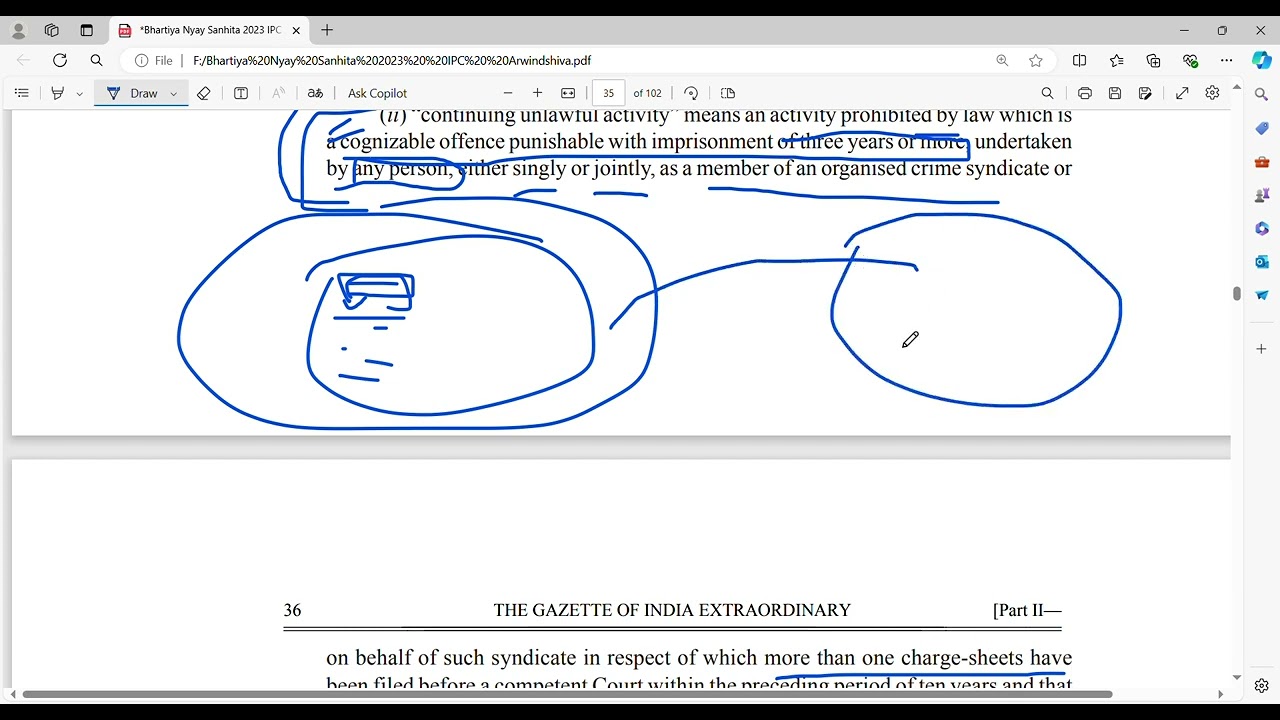The image size is (1280, 720).
Task: Open the Tab actions menu
Action: click(86, 31)
